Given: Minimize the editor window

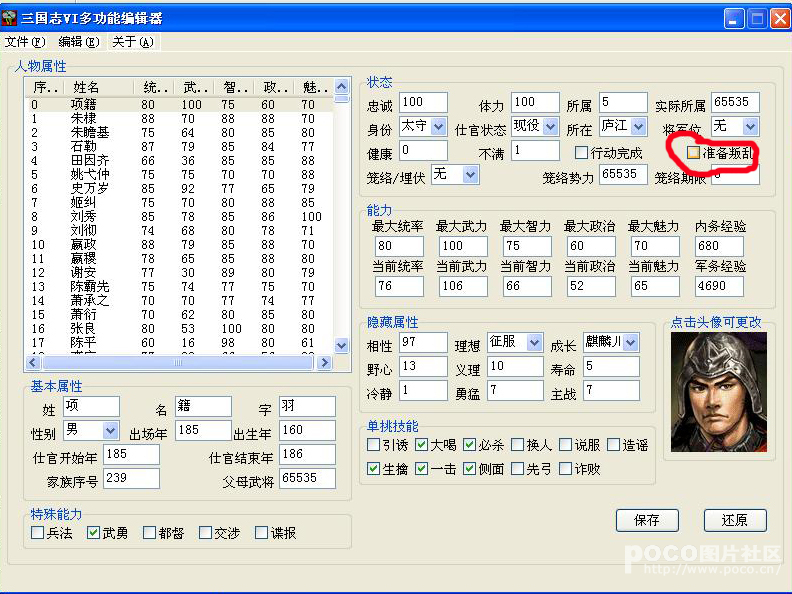Looking at the screenshot, I should (x=734, y=19).
